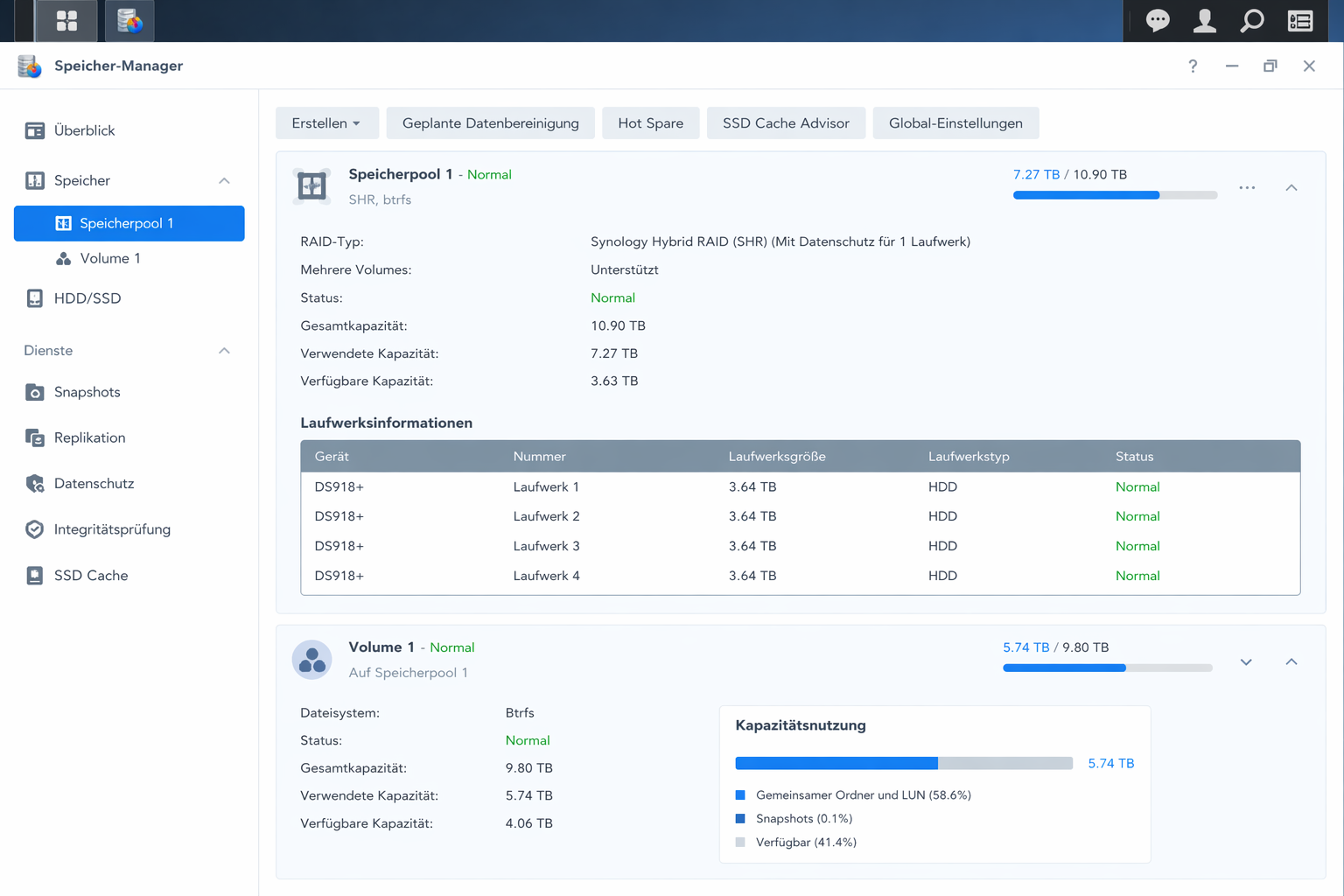
Task: Click the search magnifier icon
Action: click(x=1252, y=21)
